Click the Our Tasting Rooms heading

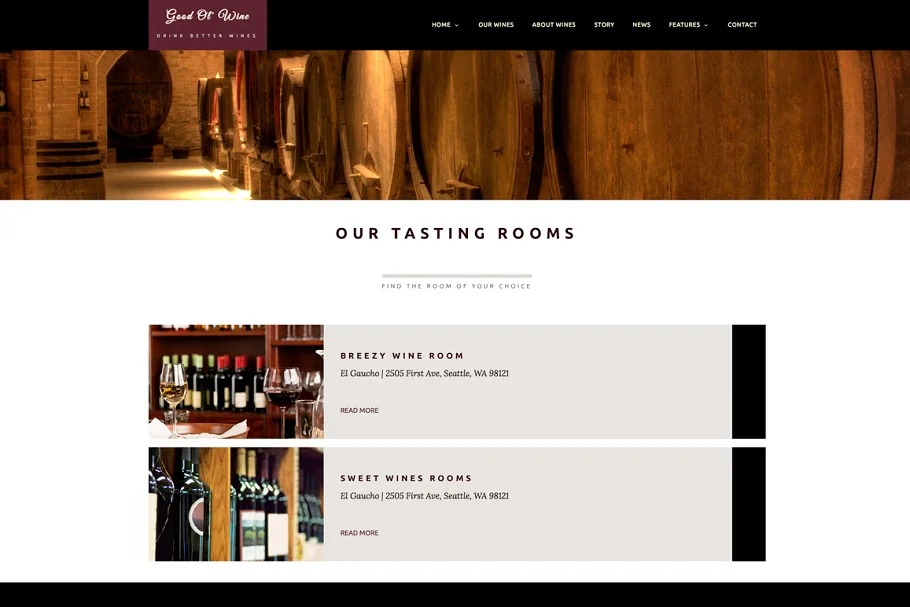click(x=456, y=233)
